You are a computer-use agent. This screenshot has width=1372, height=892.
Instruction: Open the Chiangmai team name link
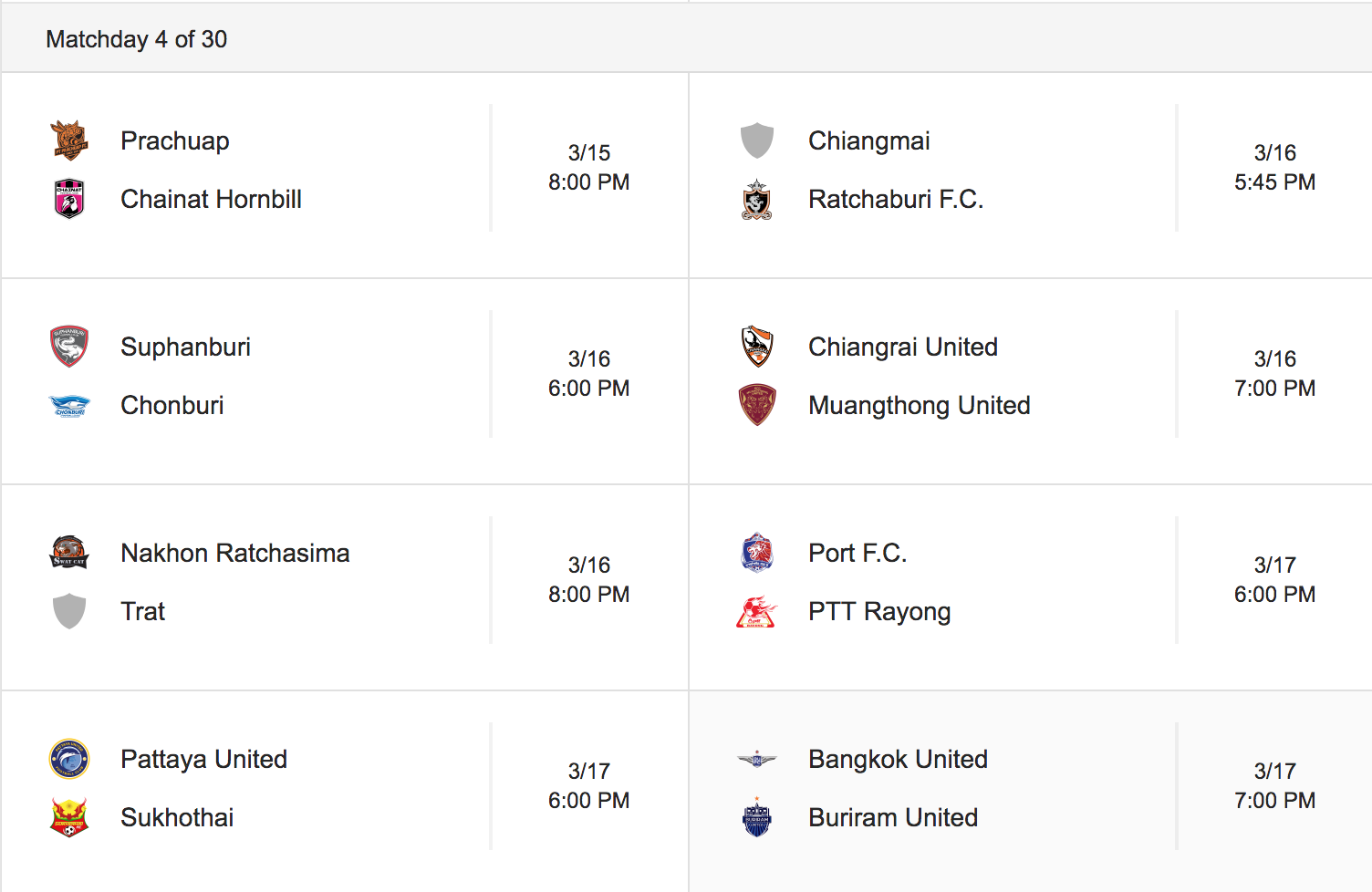[x=868, y=140]
